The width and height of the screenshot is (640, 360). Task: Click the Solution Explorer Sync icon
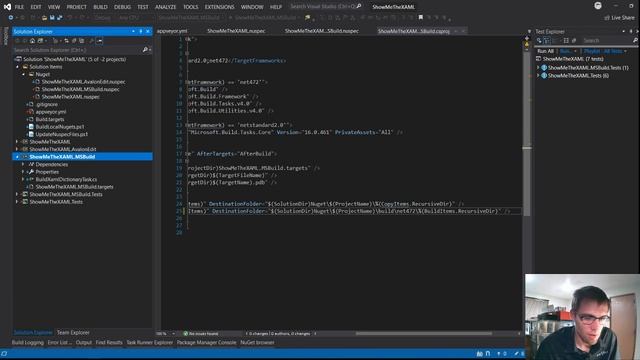click(66, 41)
